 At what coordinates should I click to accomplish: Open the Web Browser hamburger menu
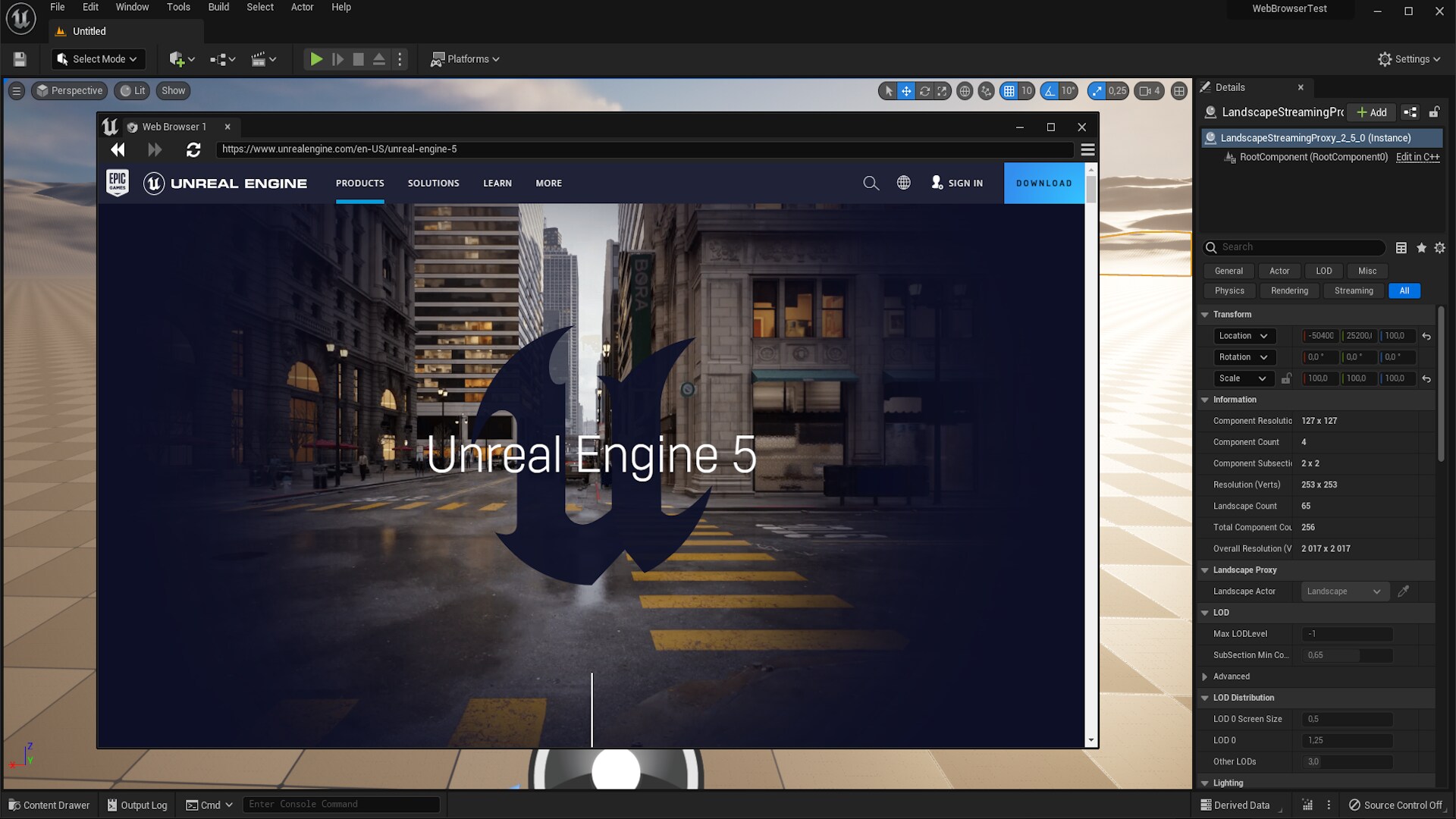1087,149
